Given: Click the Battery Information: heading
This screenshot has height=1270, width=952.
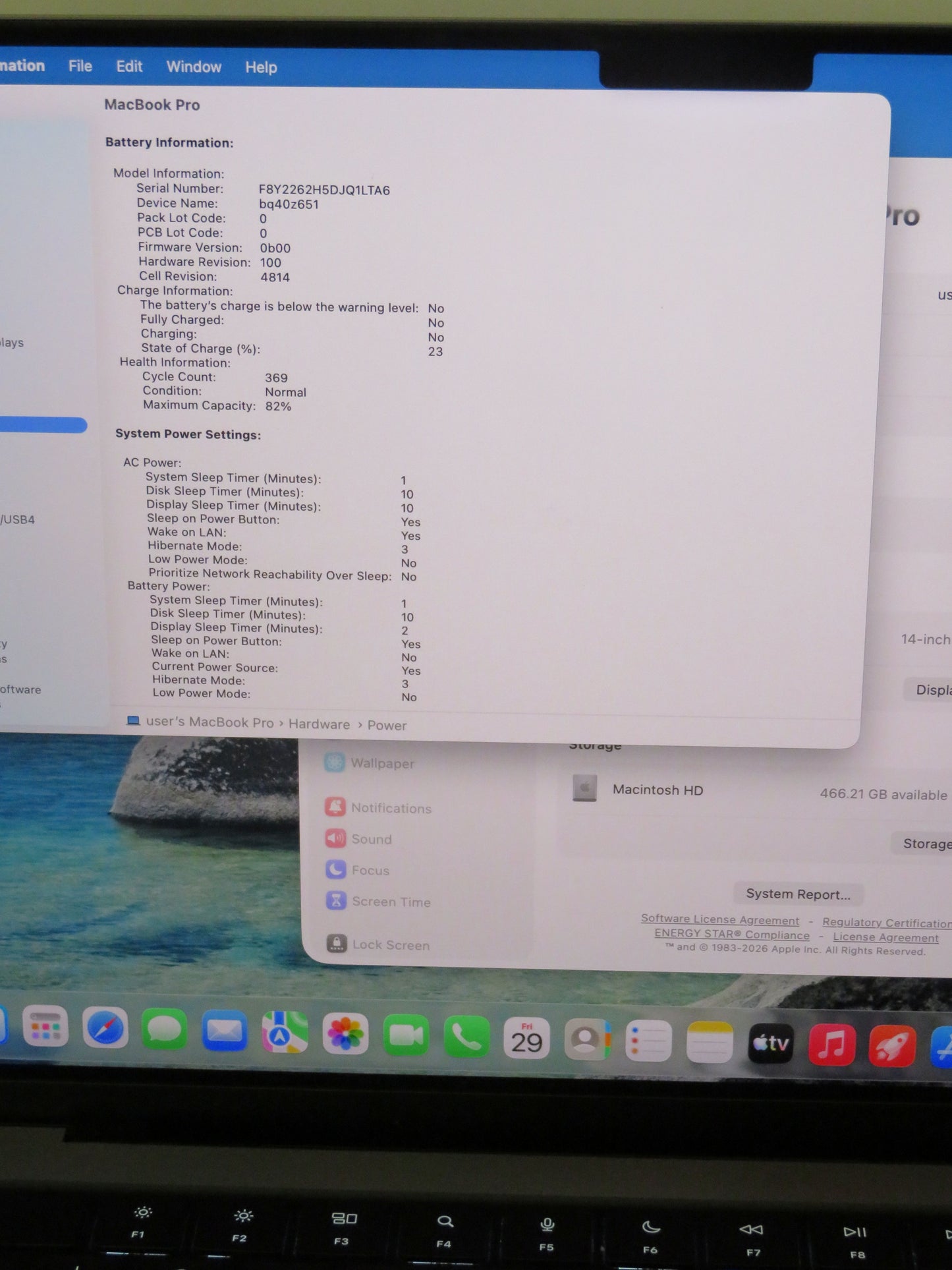Looking at the screenshot, I should pyautogui.click(x=169, y=142).
